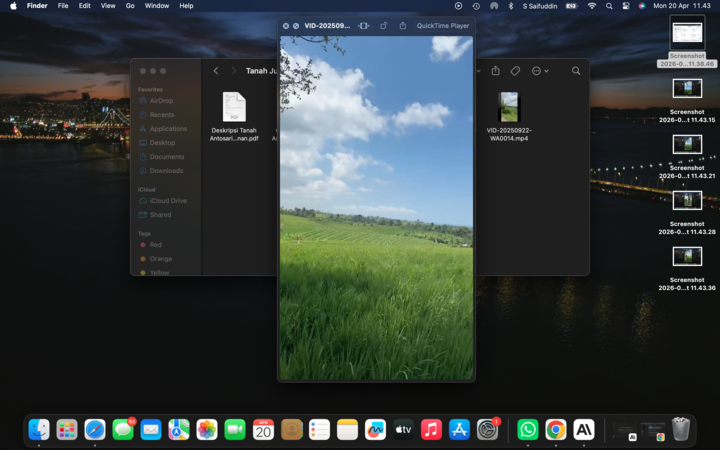This screenshot has height=450, width=720.
Task: Open Wi-Fi status menu
Action: (x=591, y=6)
